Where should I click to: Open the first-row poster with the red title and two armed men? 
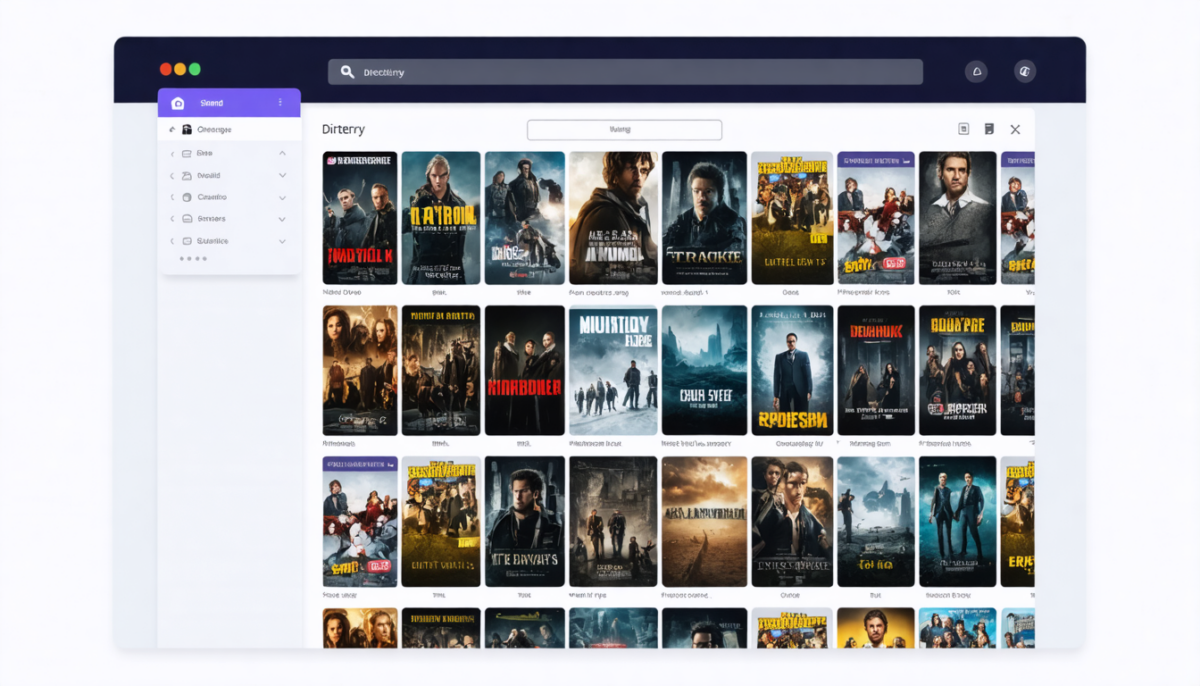(360, 218)
